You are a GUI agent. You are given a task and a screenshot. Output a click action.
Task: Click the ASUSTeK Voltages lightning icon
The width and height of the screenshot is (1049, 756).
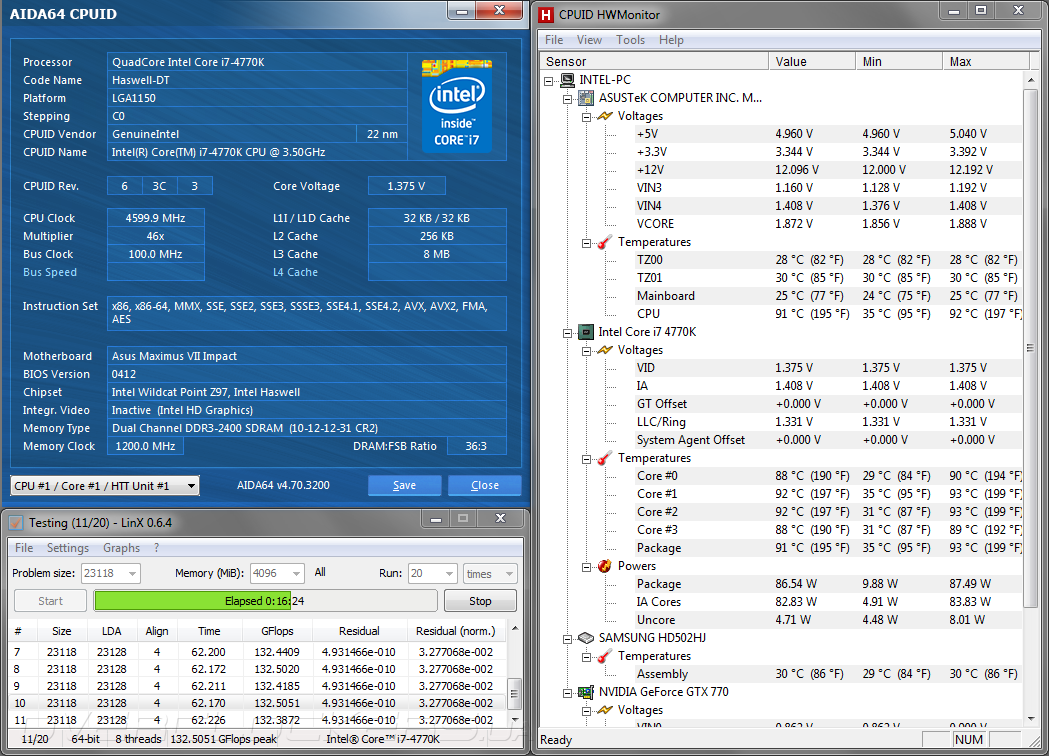point(605,116)
